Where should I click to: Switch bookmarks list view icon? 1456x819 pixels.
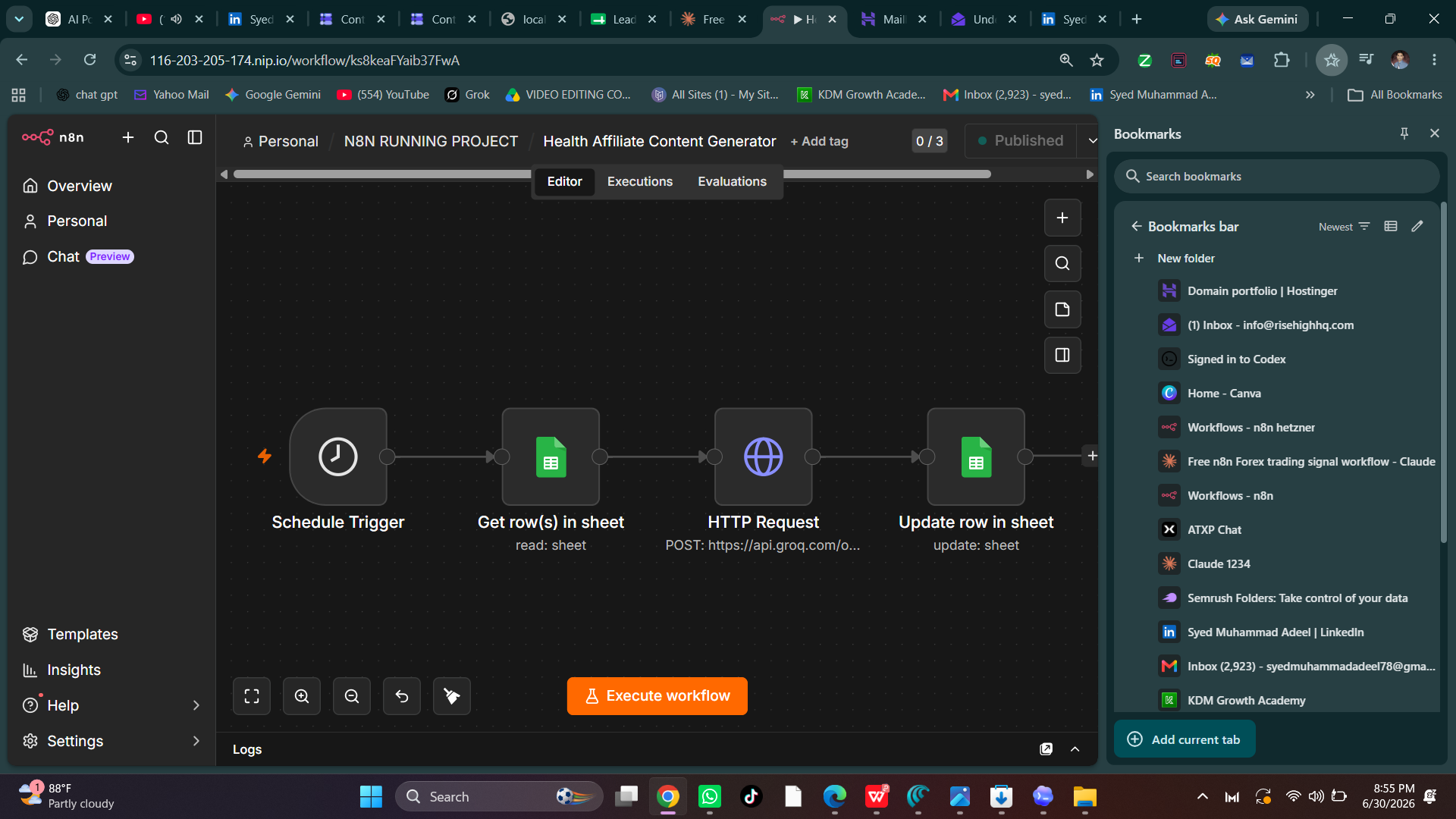[x=1391, y=227]
